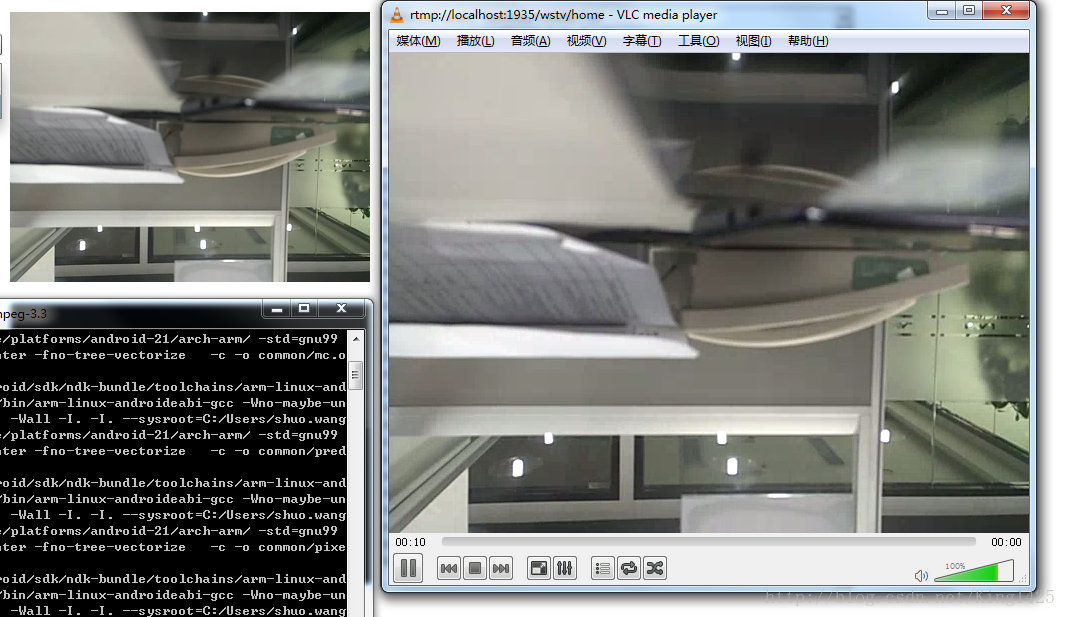This screenshot has height=617, width=1066.
Task: Toggle fullscreen video button in VLC
Action: point(539,569)
